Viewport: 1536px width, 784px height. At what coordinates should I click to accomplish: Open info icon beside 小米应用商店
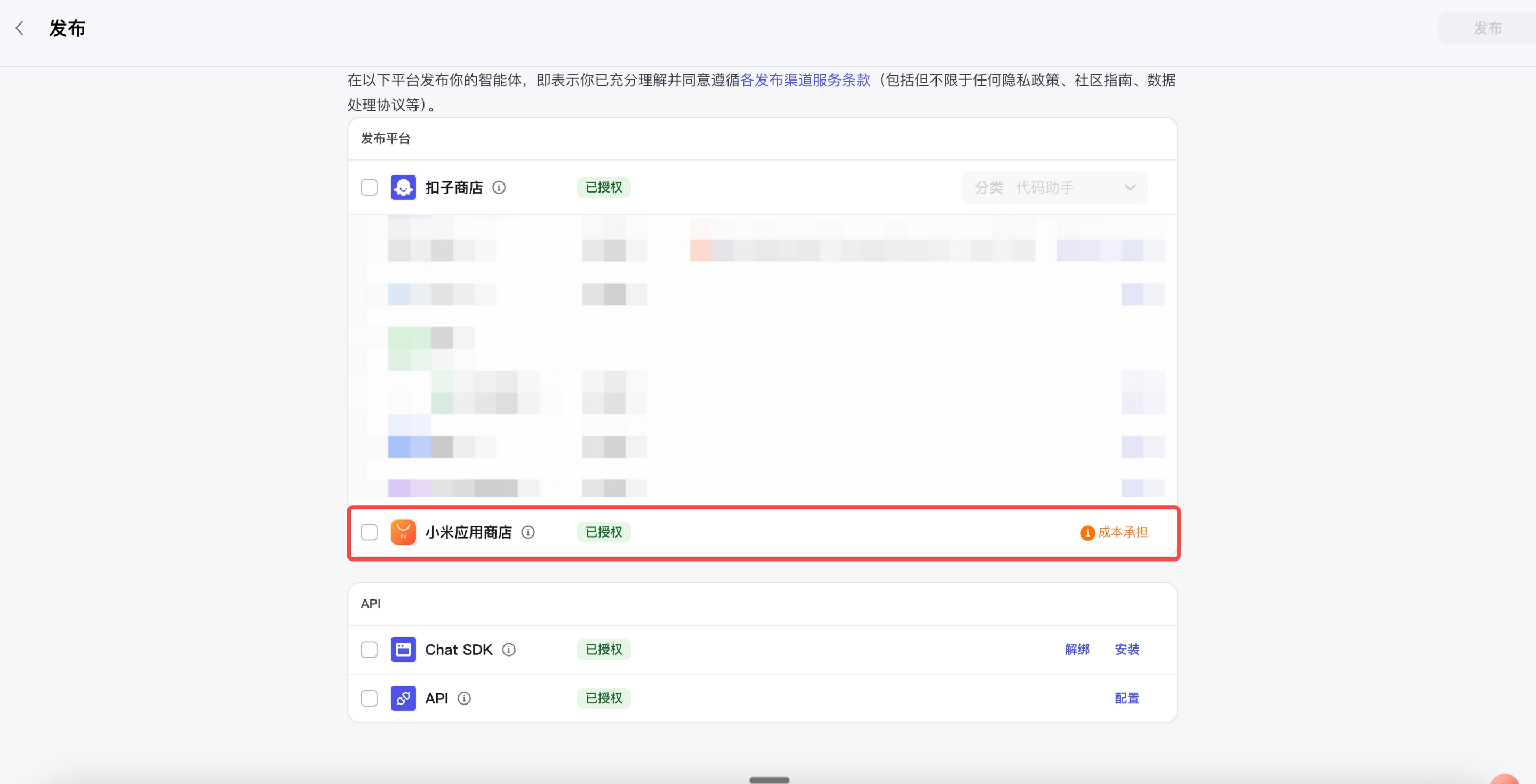coord(527,532)
